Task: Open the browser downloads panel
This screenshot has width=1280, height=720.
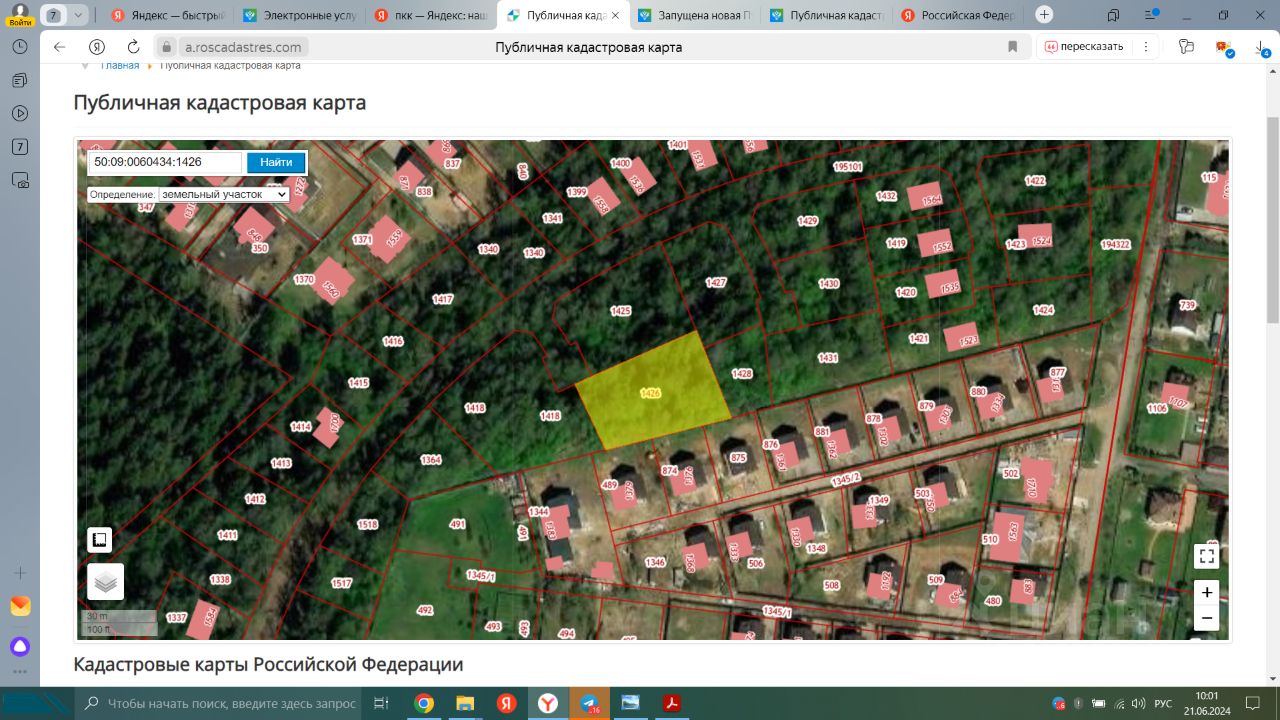Action: pos(1264,47)
